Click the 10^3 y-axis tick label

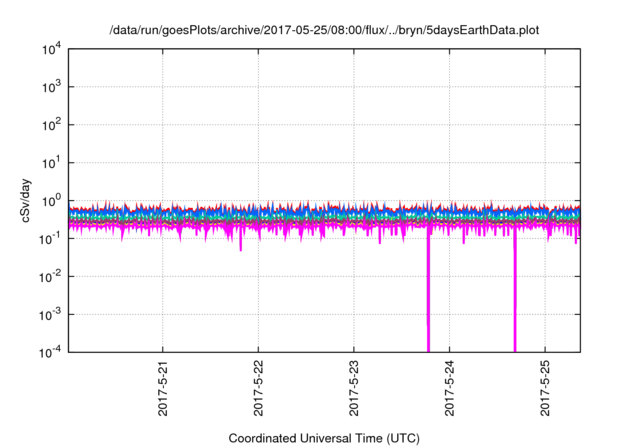(51, 87)
